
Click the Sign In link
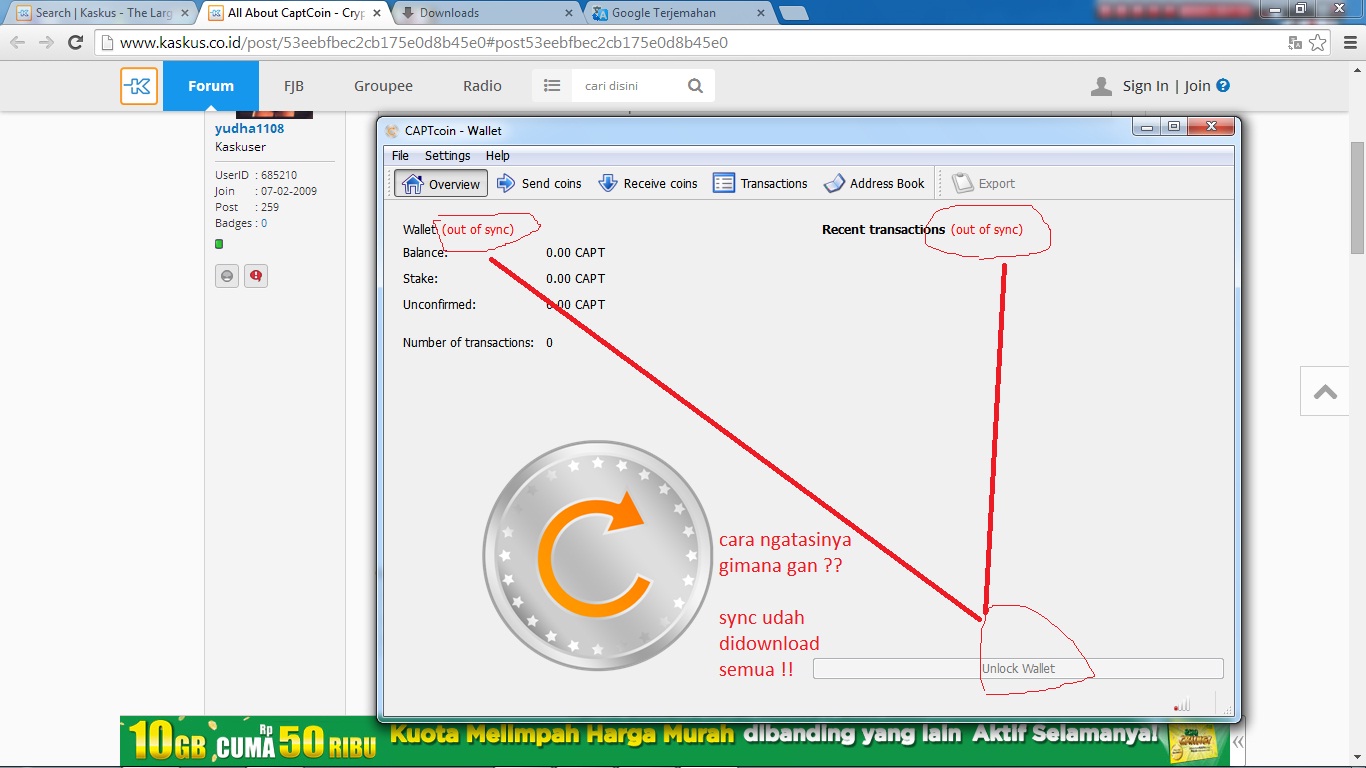(1145, 86)
